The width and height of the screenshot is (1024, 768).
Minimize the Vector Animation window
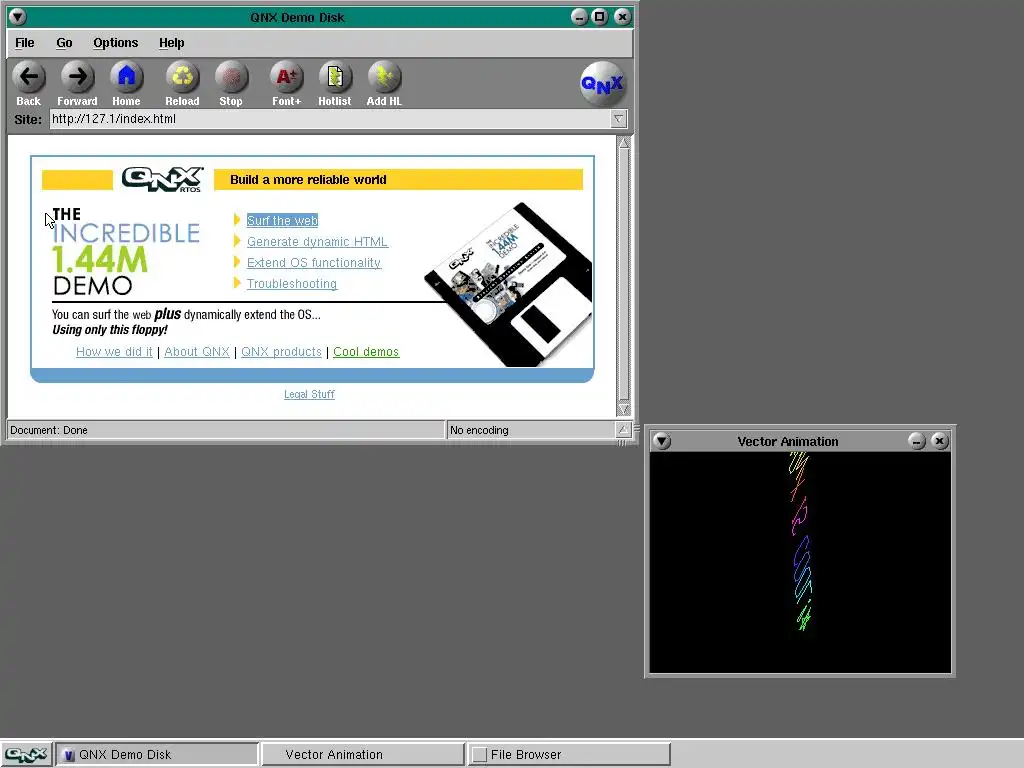click(917, 441)
